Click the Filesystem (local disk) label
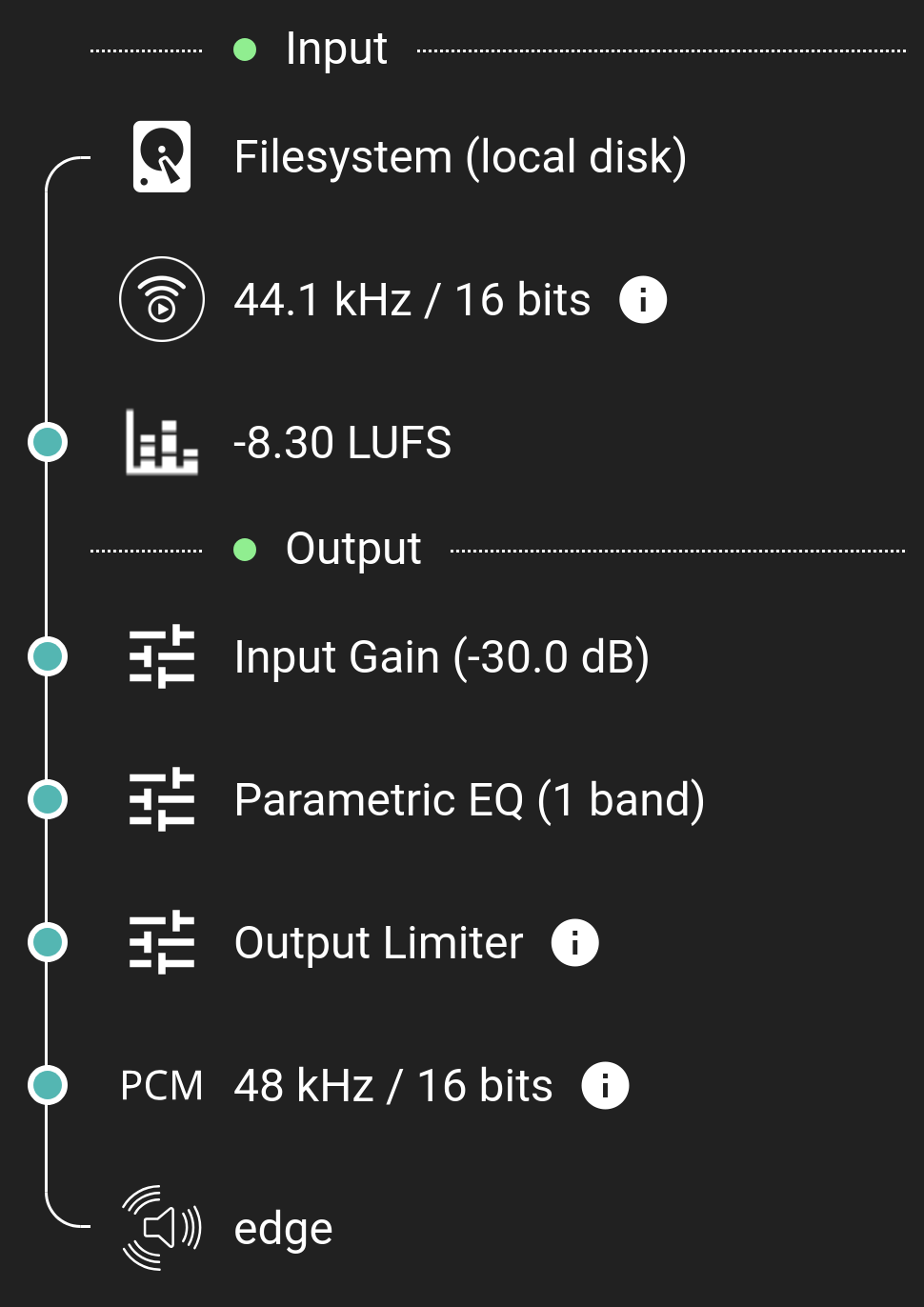The width and height of the screenshot is (924, 1307). [x=460, y=157]
